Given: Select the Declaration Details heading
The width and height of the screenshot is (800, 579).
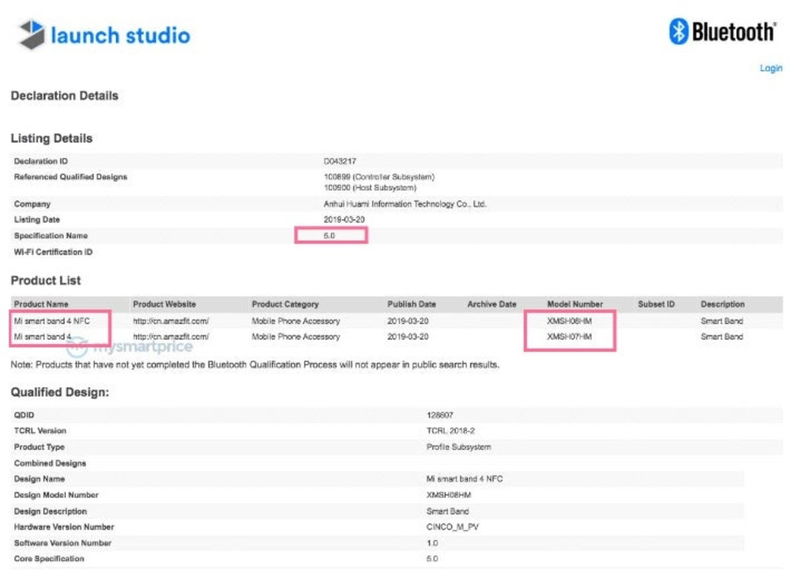Looking at the screenshot, I should pos(64,96).
